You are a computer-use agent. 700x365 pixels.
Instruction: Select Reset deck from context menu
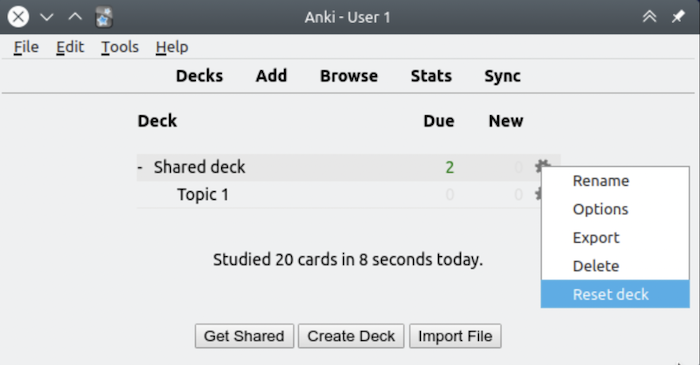pyautogui.click(x=615, y=294)
